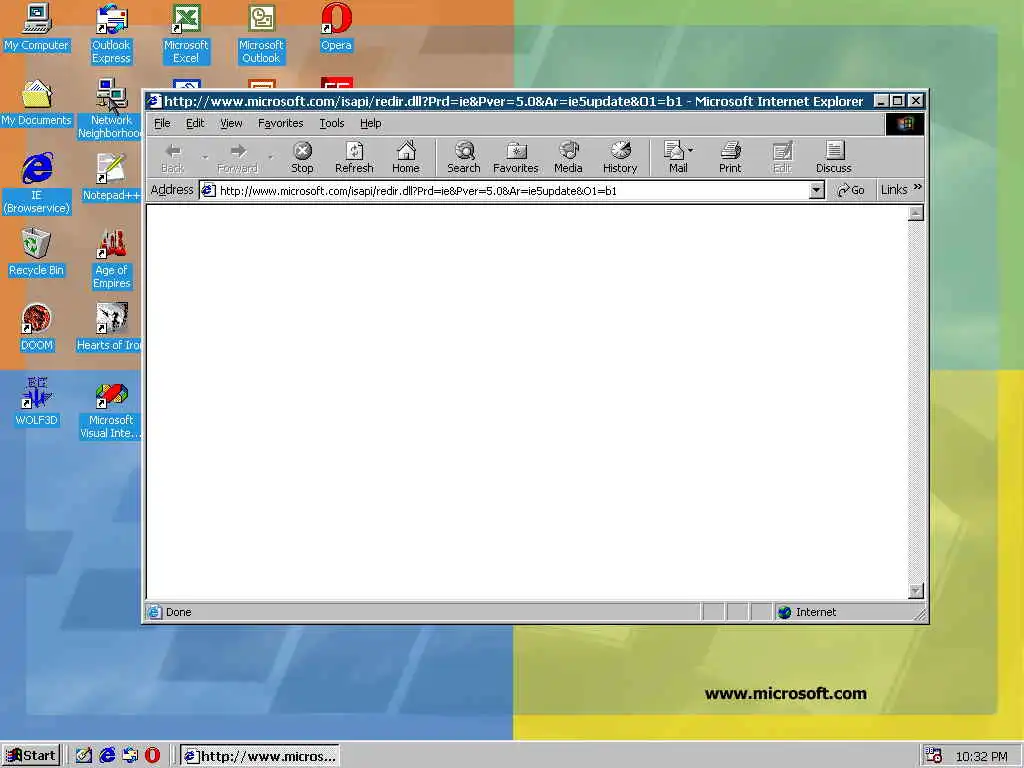Launch Opera from Quick Launch

coord(152,756)
